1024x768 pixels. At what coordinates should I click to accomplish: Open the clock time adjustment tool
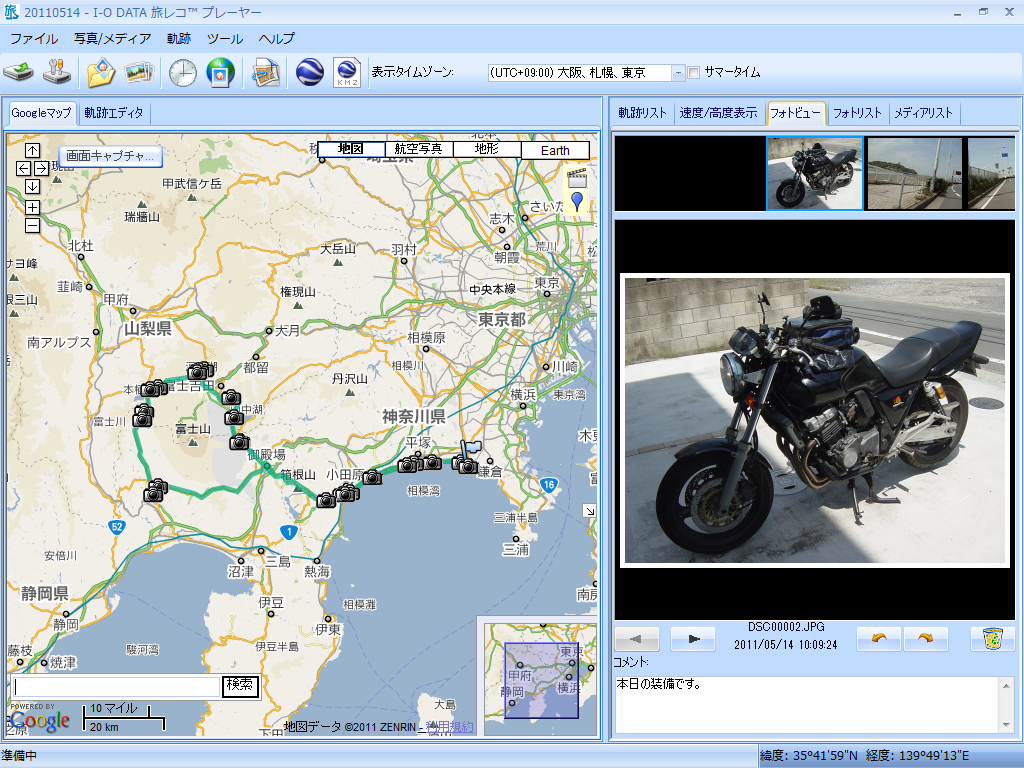click(182, 73)
